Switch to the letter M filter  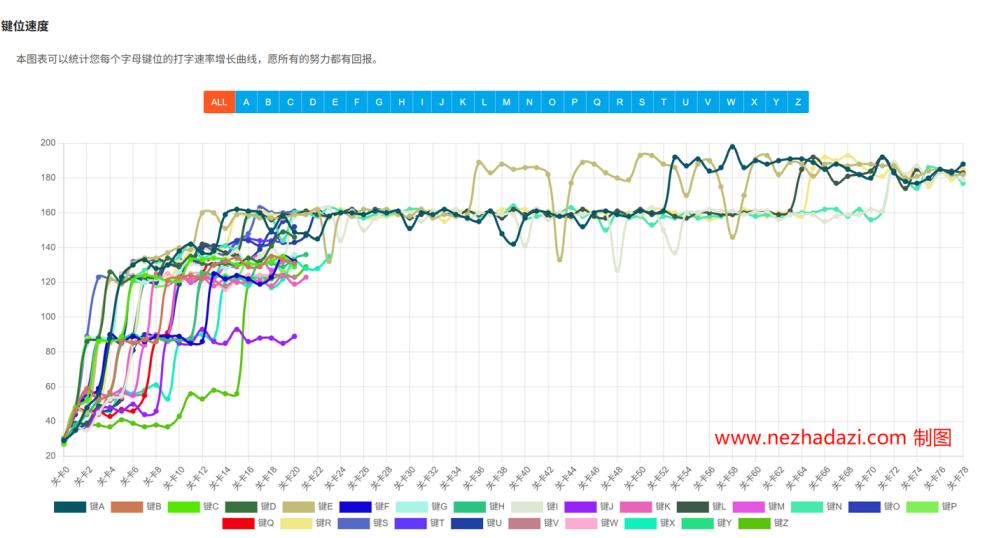tap(506, 102)
